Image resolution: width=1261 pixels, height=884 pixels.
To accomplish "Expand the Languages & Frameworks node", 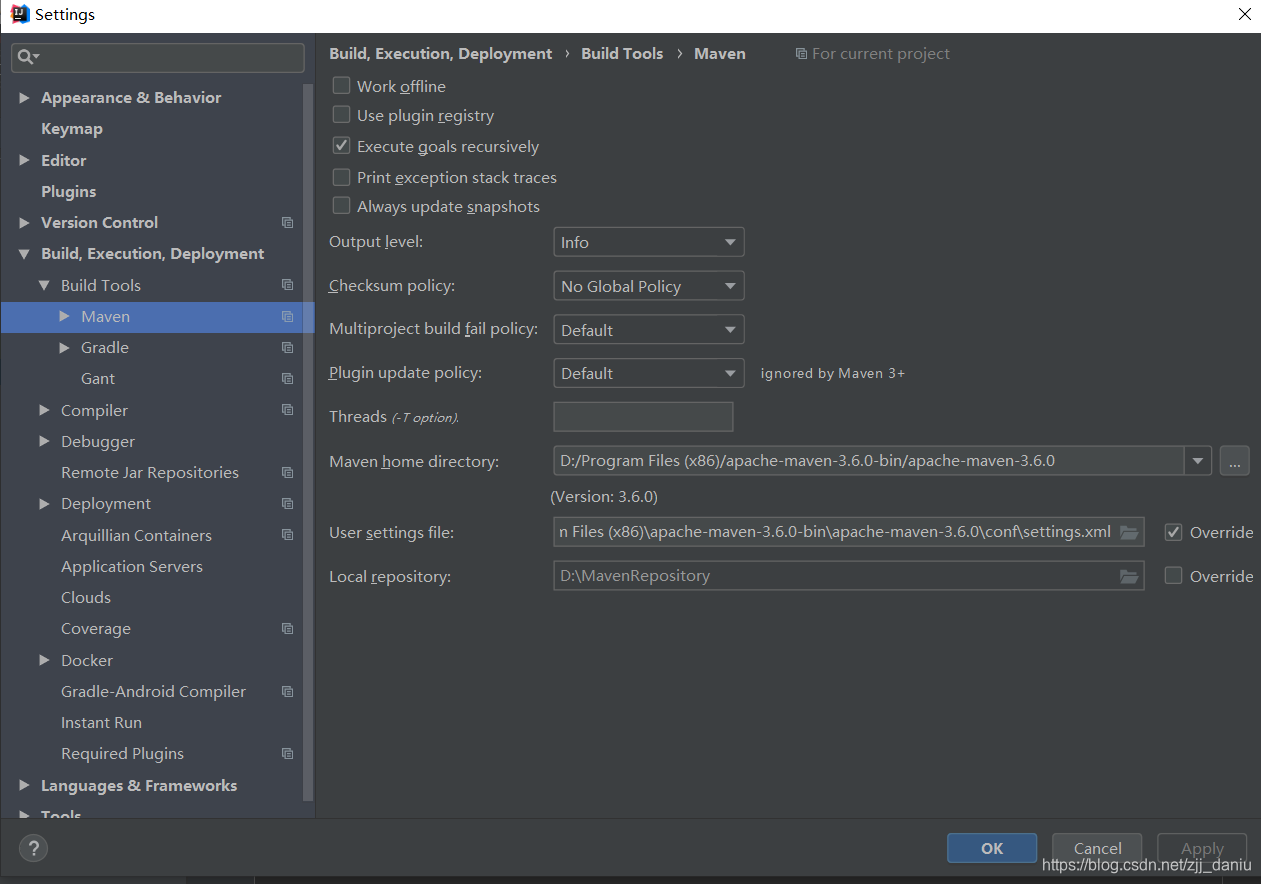I will pos(24,786).
